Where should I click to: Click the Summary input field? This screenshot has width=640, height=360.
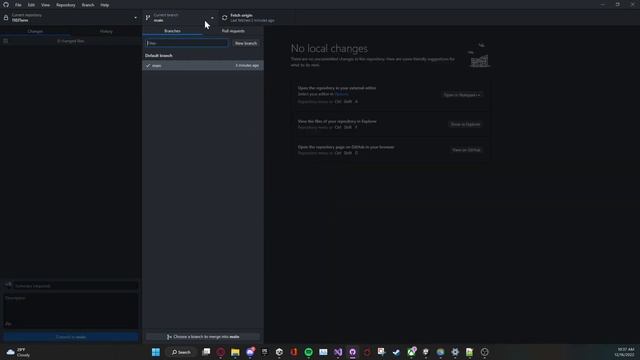(76, 286)
